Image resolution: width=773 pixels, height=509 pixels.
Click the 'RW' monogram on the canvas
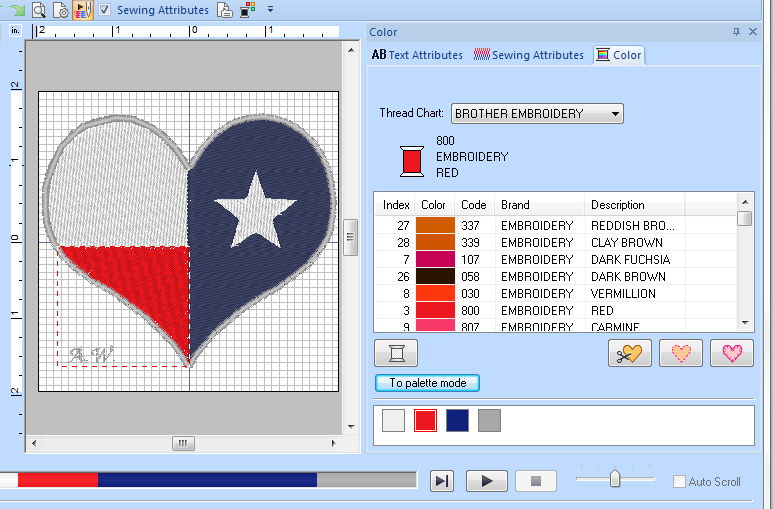pos(91,354)
